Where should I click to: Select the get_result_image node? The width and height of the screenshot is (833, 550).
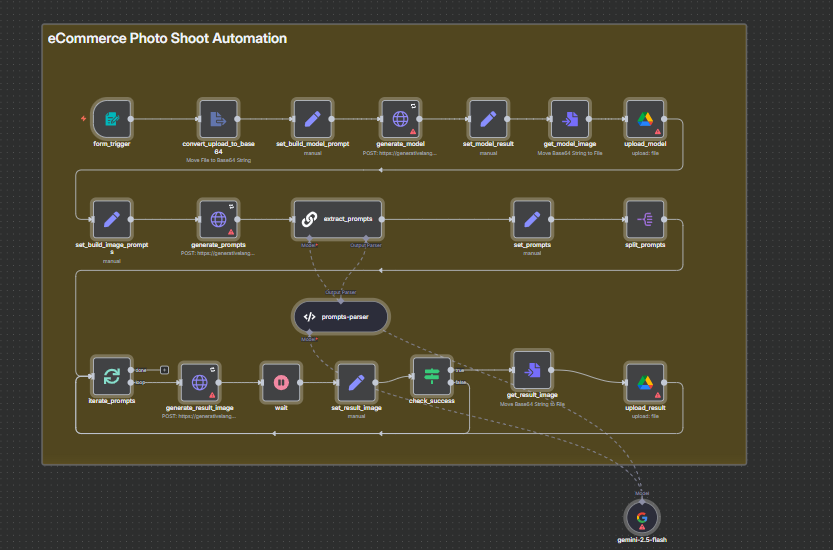[532, 370]
